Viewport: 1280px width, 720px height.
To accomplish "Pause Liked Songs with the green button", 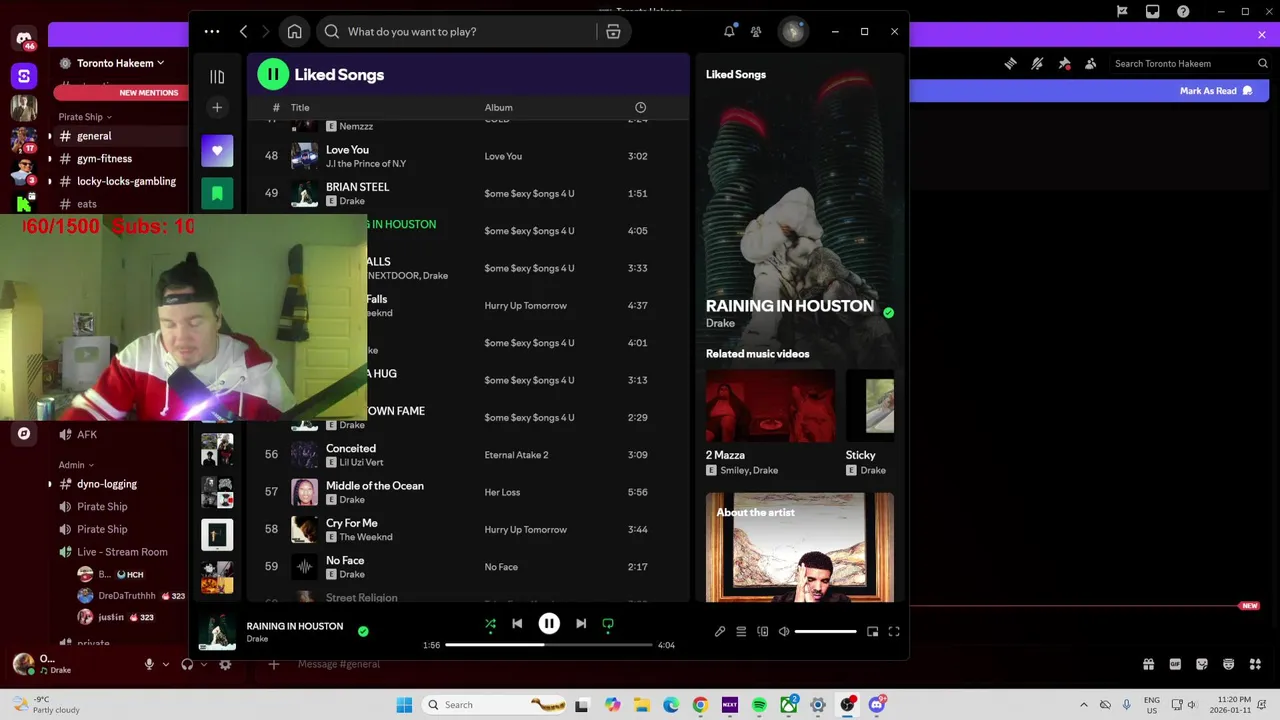I will 273,74.
